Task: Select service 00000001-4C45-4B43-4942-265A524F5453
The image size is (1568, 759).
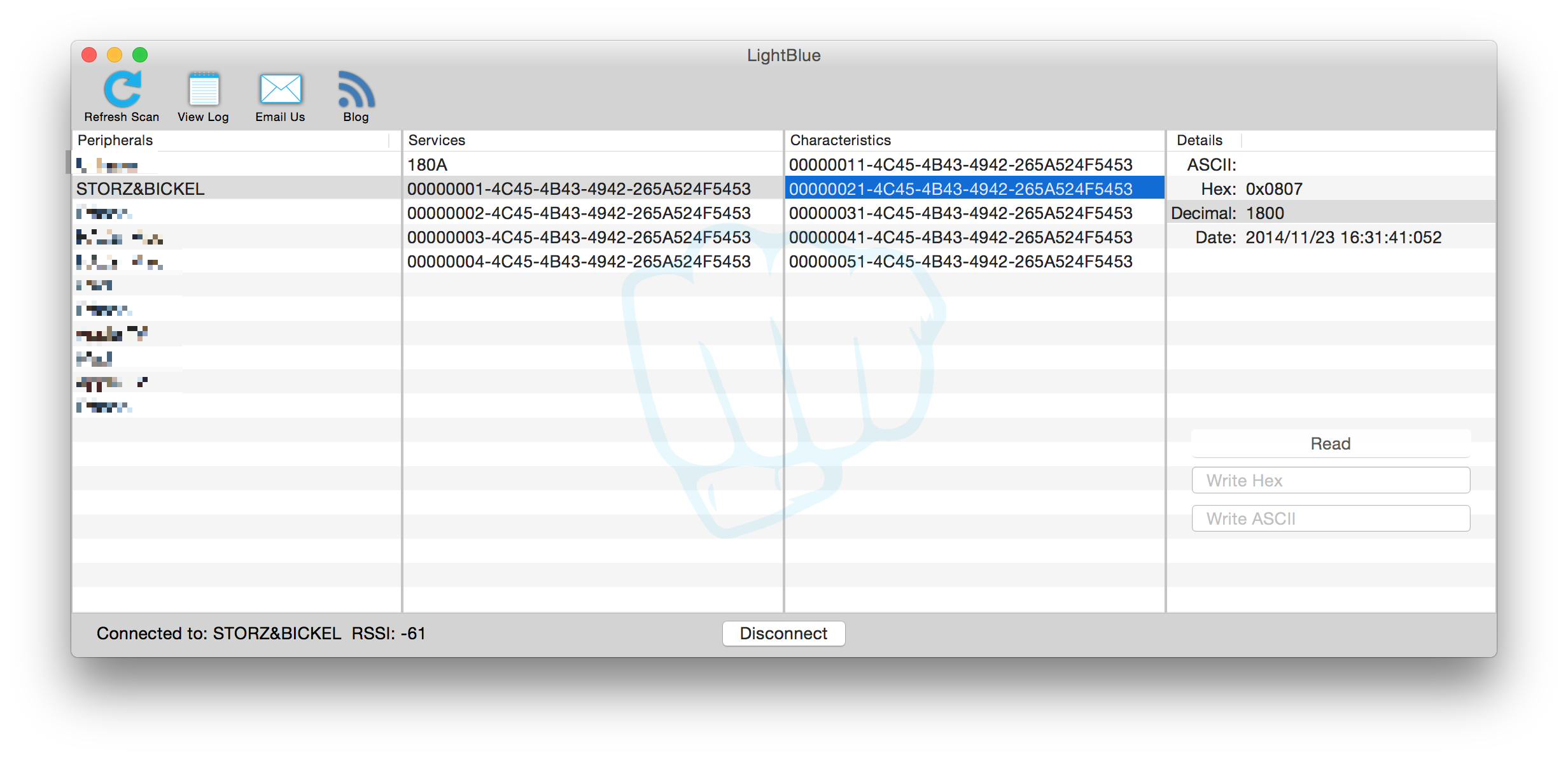Action: tap(592, 188)
